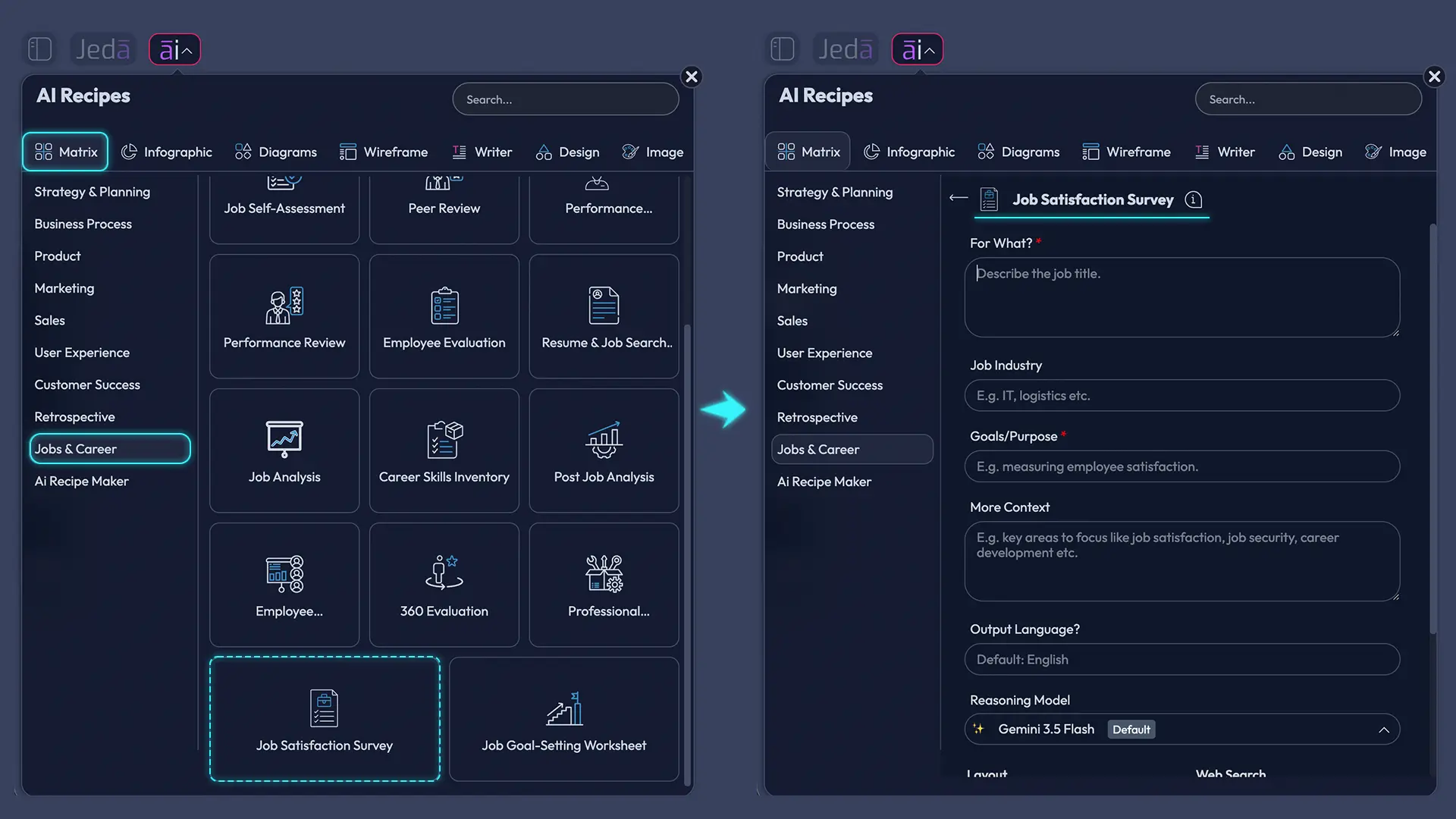The image size is (1456, 819).
Task: Choose Product category in left window
Action: [x=57, y=256]
